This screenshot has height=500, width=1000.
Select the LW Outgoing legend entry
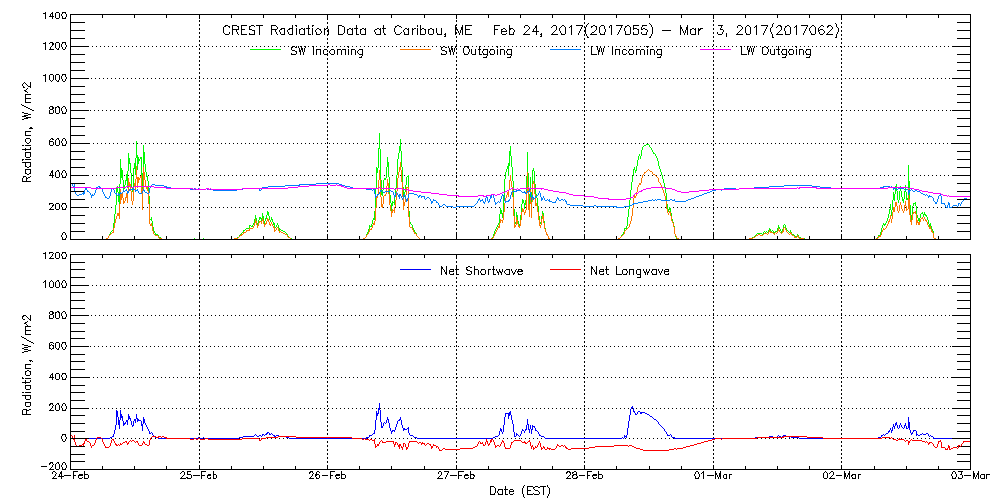click(x=775, y=52)
